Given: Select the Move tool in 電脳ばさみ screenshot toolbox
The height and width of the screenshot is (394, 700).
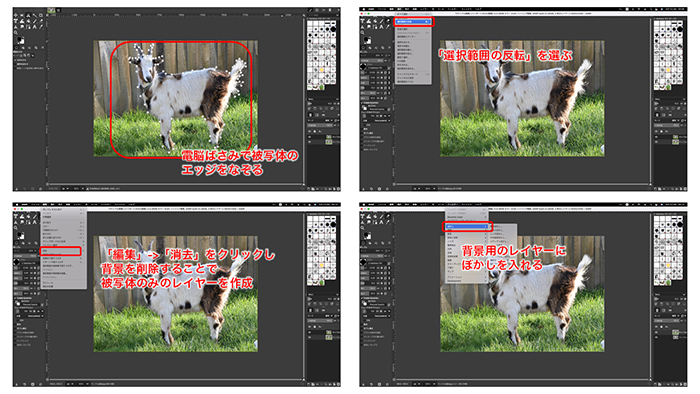Looking at the screenshot, I should 16,15.
